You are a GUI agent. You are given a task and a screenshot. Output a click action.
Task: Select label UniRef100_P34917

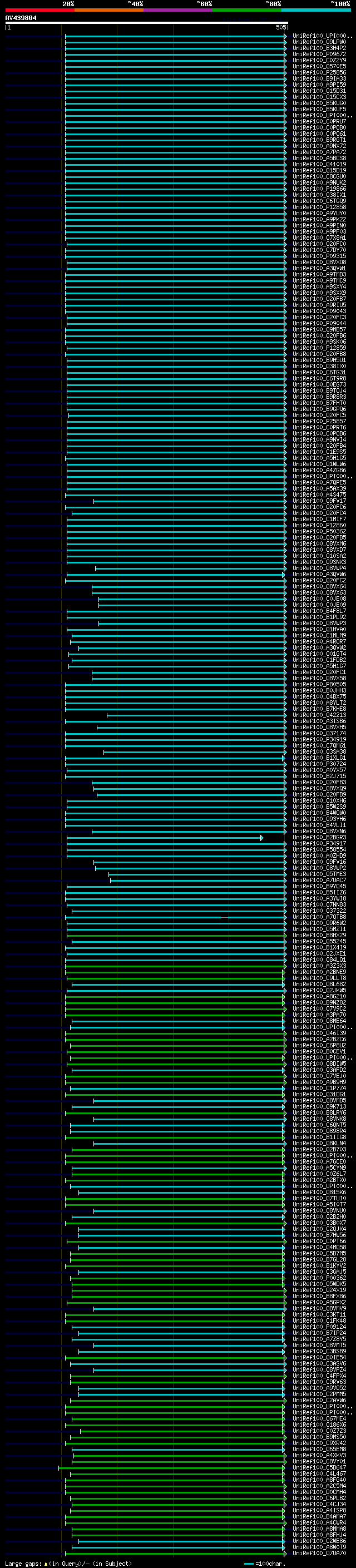click(x=319, y=844)
